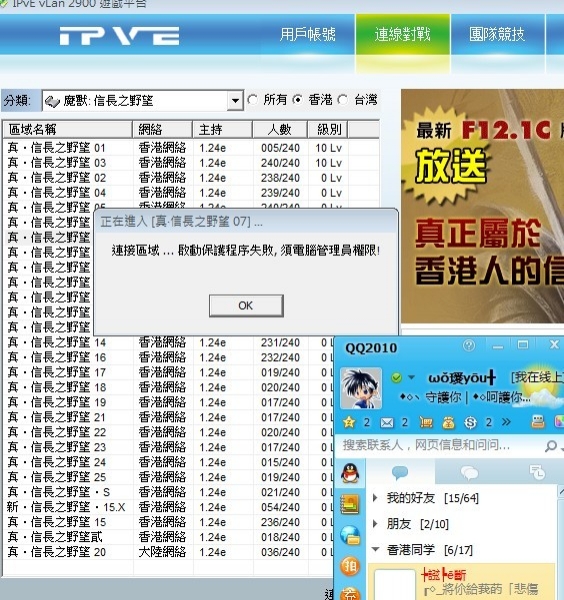564x600 pixels.
Task: Select room 真‧信長之野望 20 on 大陸網絡
Action: point(168,552)
